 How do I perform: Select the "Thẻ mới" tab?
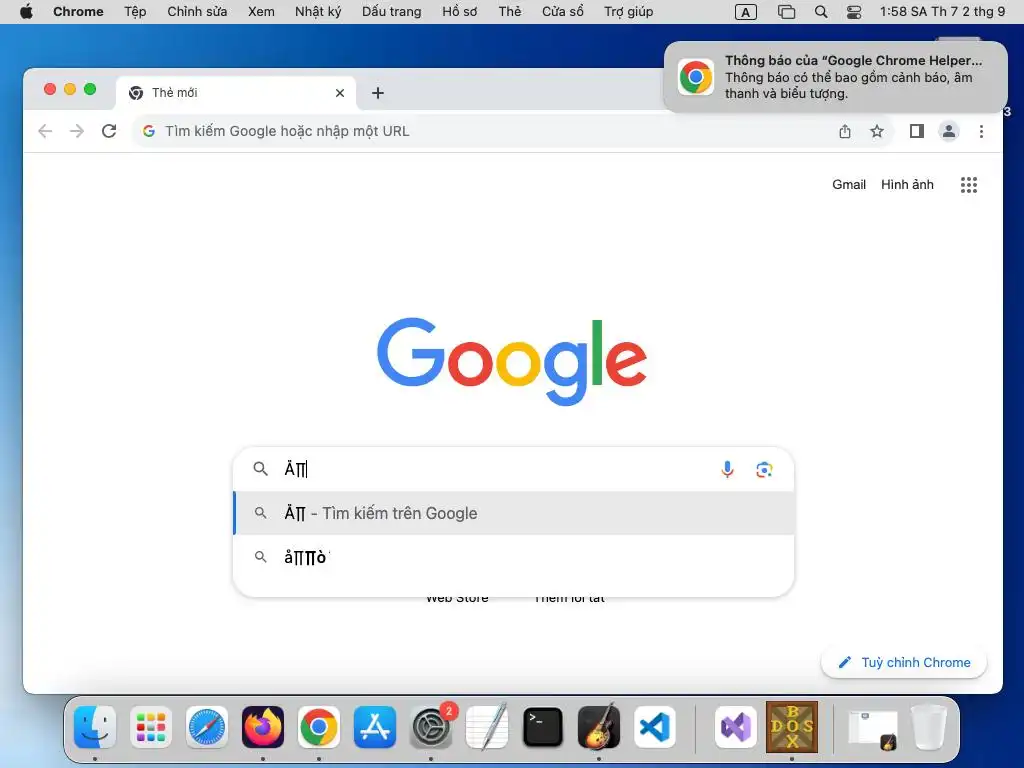click(x=236, y=93)
